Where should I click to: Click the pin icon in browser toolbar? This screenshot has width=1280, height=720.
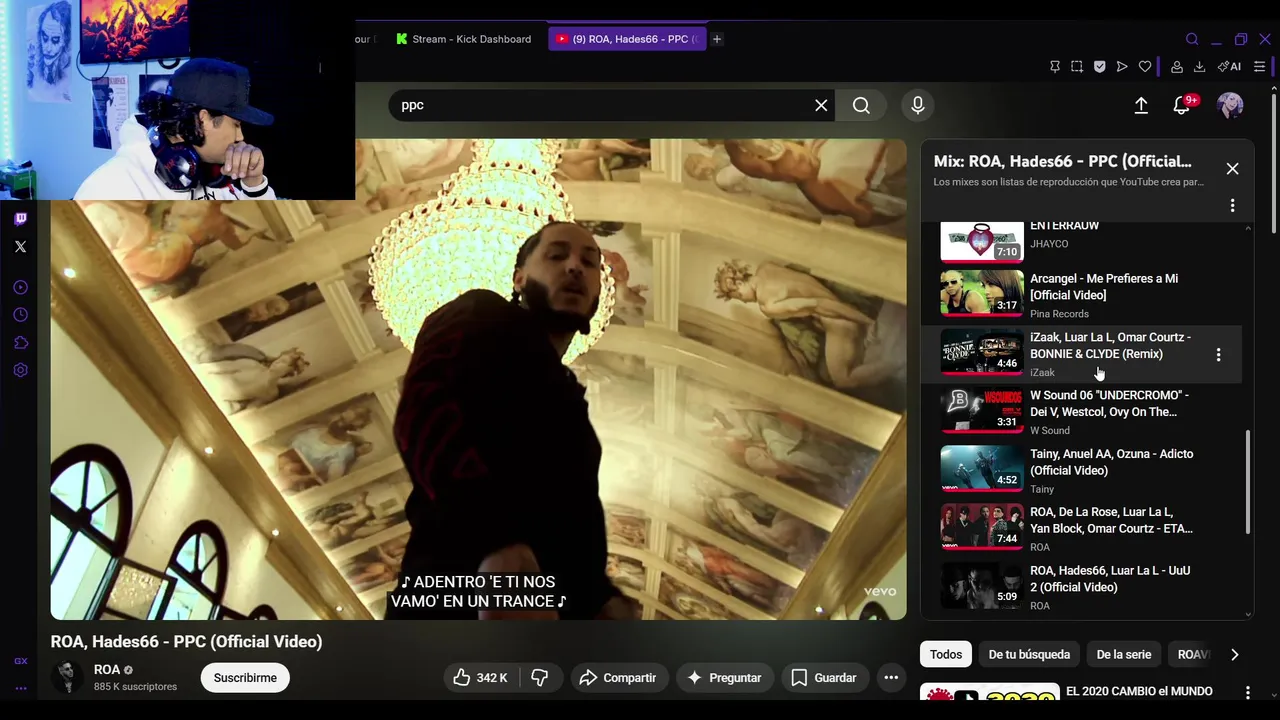(1055, 67)
